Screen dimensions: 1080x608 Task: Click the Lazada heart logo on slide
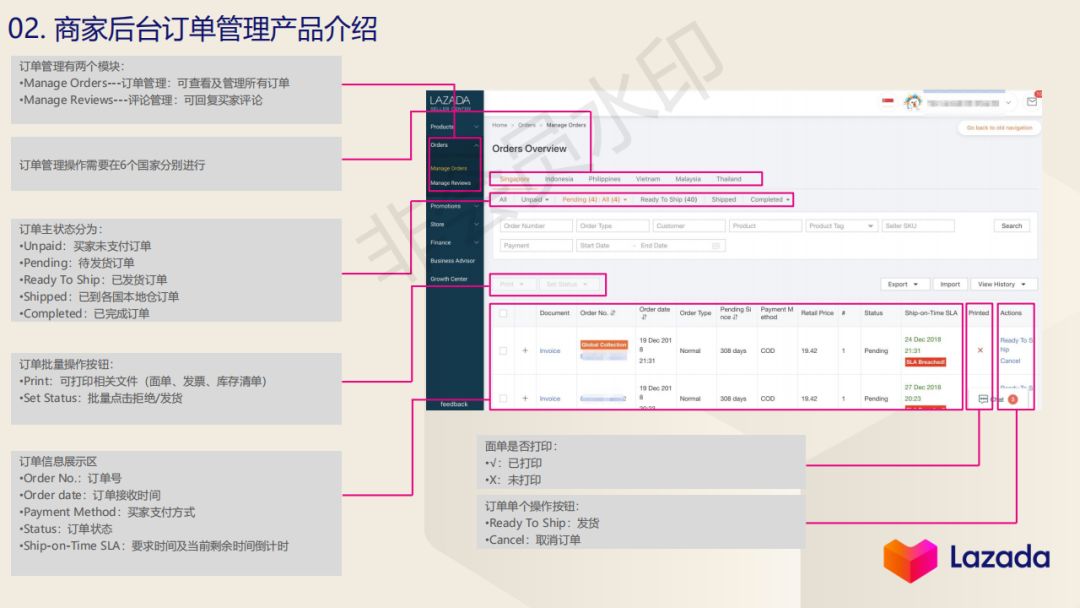[x=910, y=560]
